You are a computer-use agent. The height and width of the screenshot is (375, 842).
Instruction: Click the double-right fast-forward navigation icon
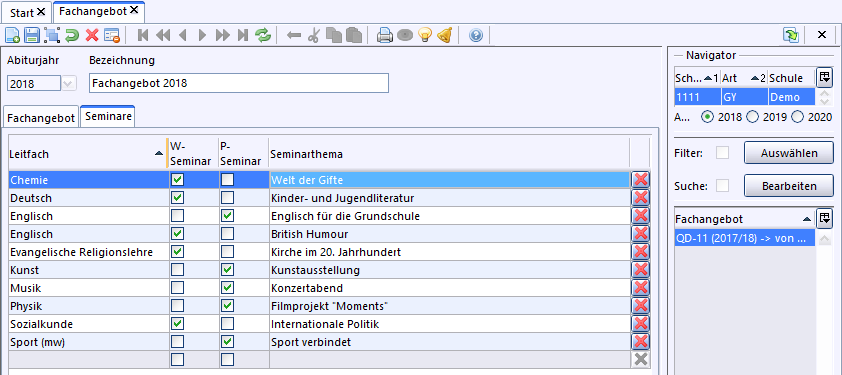[x=222, y=35]
